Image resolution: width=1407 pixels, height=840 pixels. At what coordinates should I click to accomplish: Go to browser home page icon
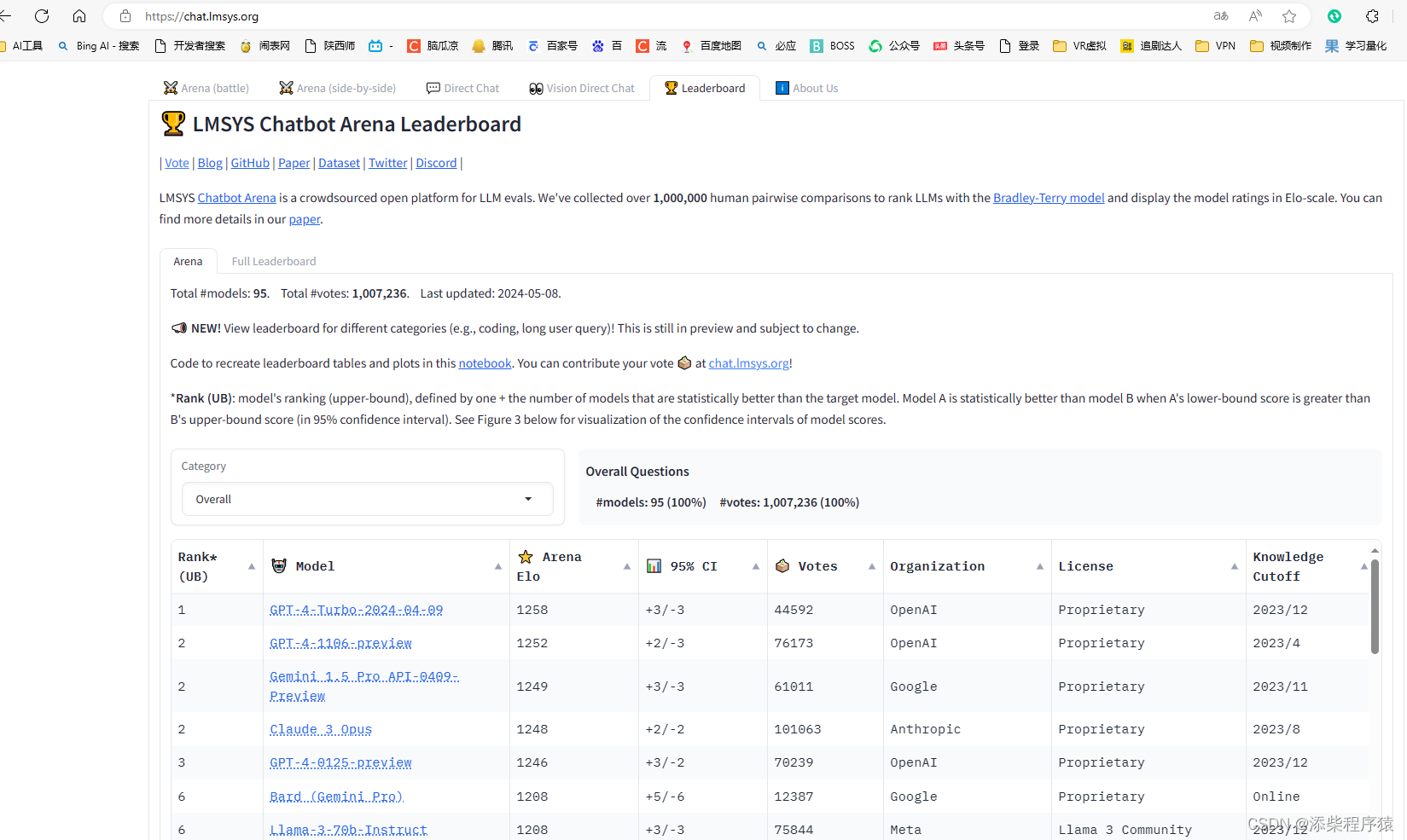(x=79, y=16)
